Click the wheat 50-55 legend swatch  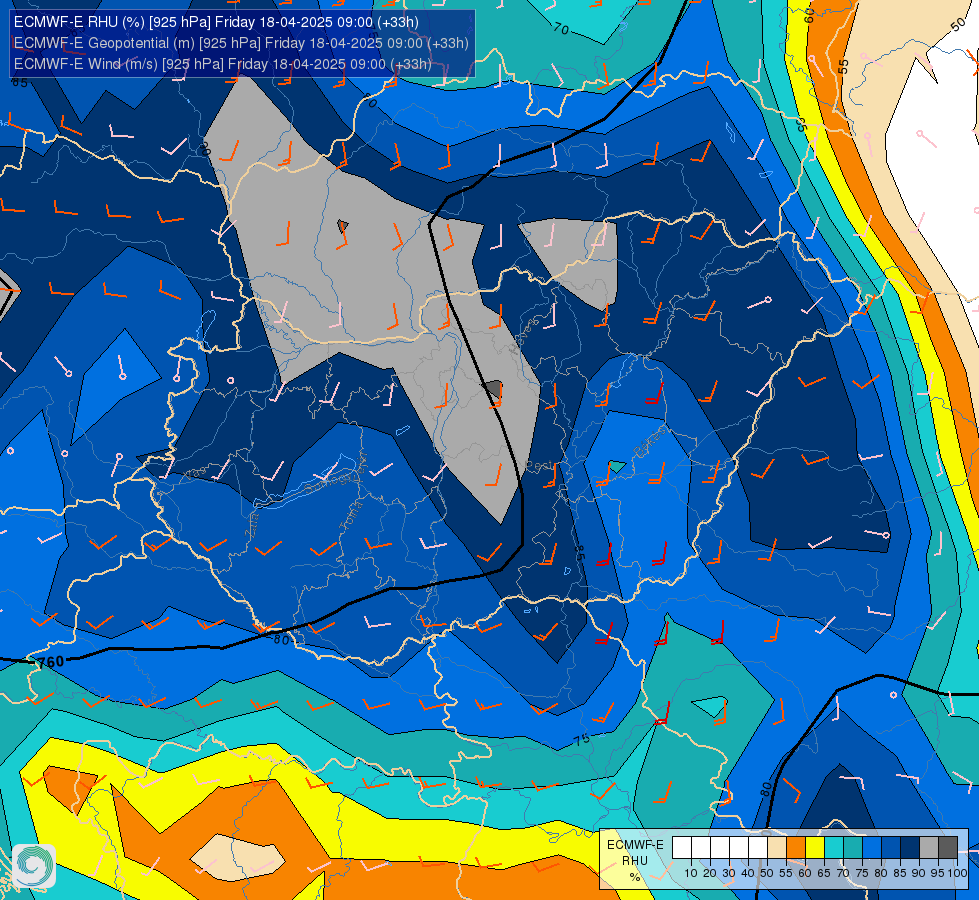pyautogui.click(x=777, y=848)
